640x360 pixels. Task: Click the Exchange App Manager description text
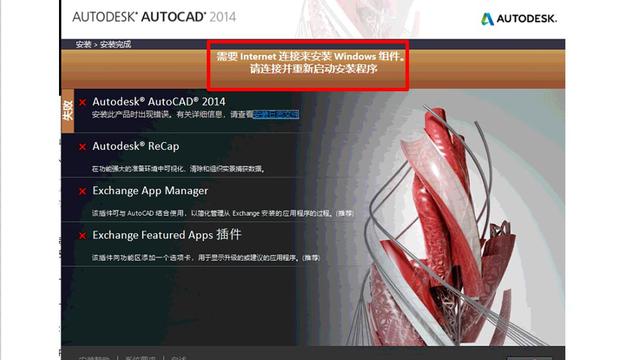[223, 213]
